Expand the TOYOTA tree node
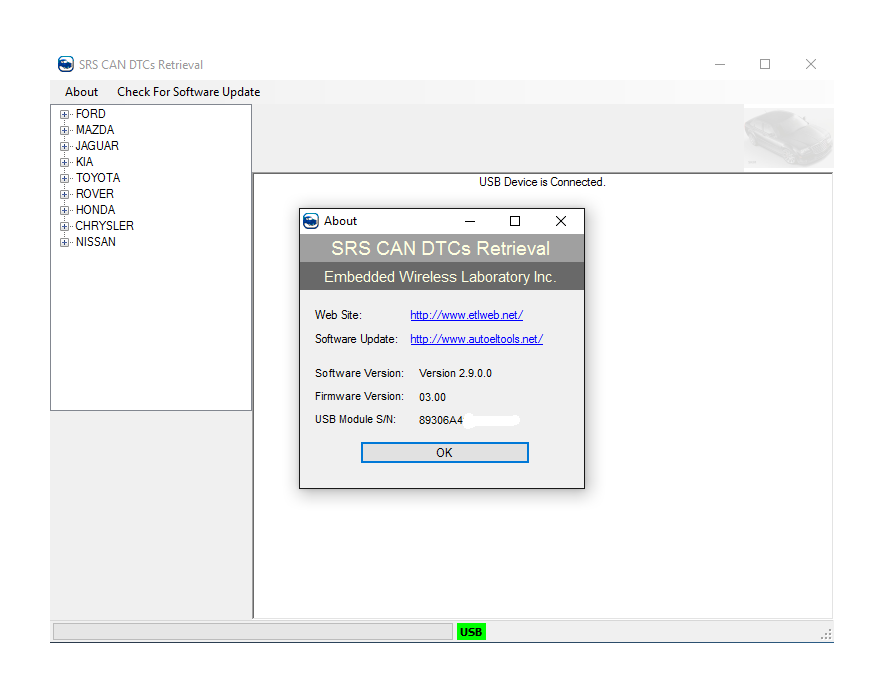Viewport: 884px width, 693px height. click(65, 178)
